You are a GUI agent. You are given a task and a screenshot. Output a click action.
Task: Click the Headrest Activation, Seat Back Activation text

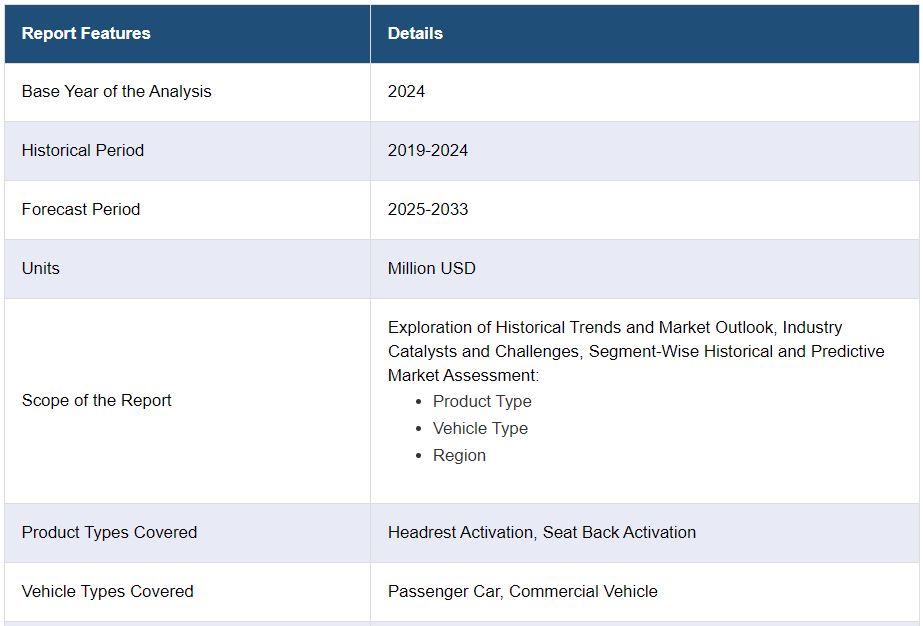542,532
